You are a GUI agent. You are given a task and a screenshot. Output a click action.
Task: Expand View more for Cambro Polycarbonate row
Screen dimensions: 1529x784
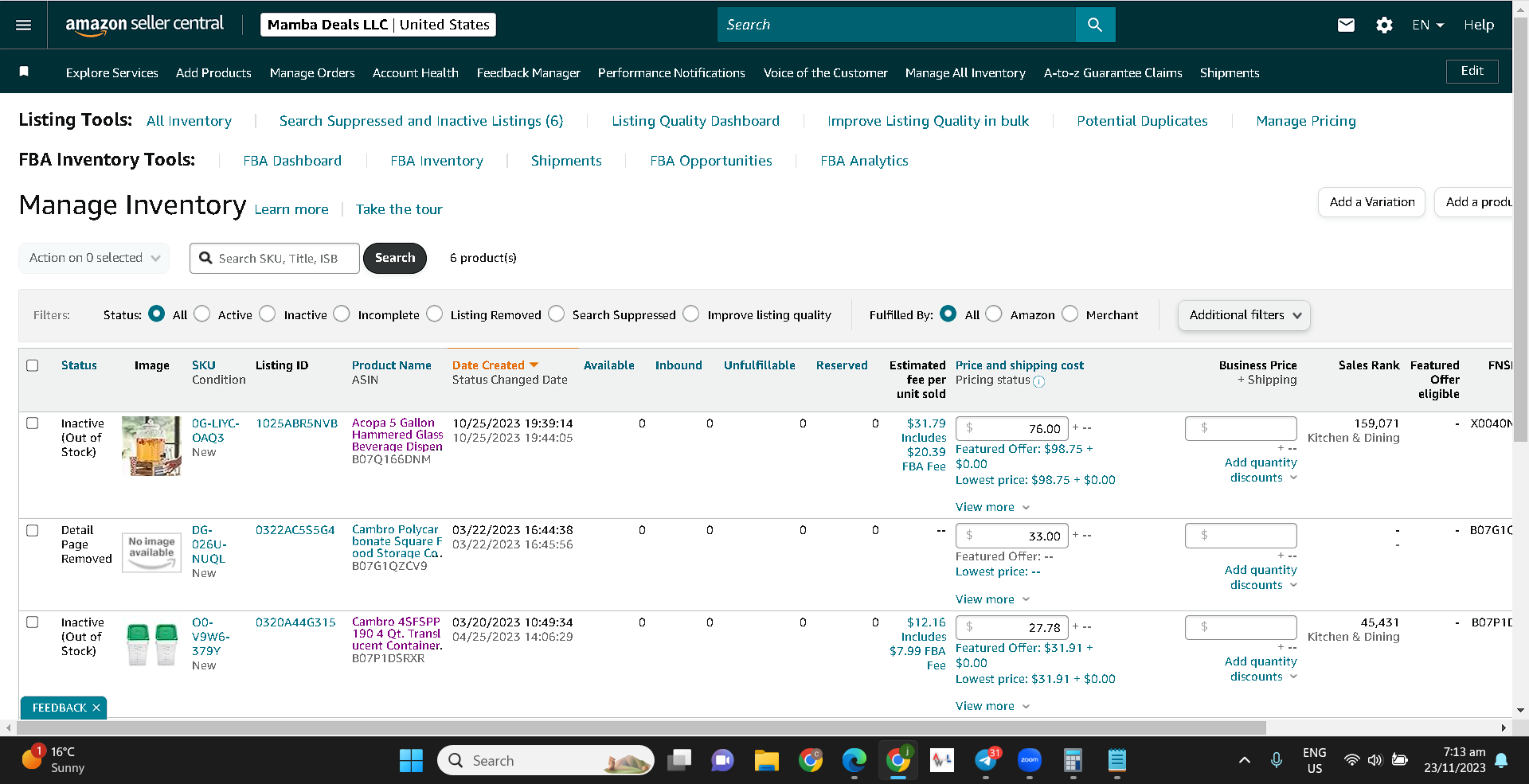click(992, 599)
